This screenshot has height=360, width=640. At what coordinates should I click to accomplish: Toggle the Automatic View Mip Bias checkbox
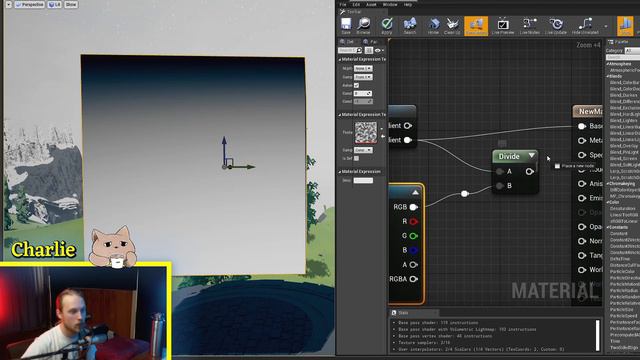coord(356,85)
